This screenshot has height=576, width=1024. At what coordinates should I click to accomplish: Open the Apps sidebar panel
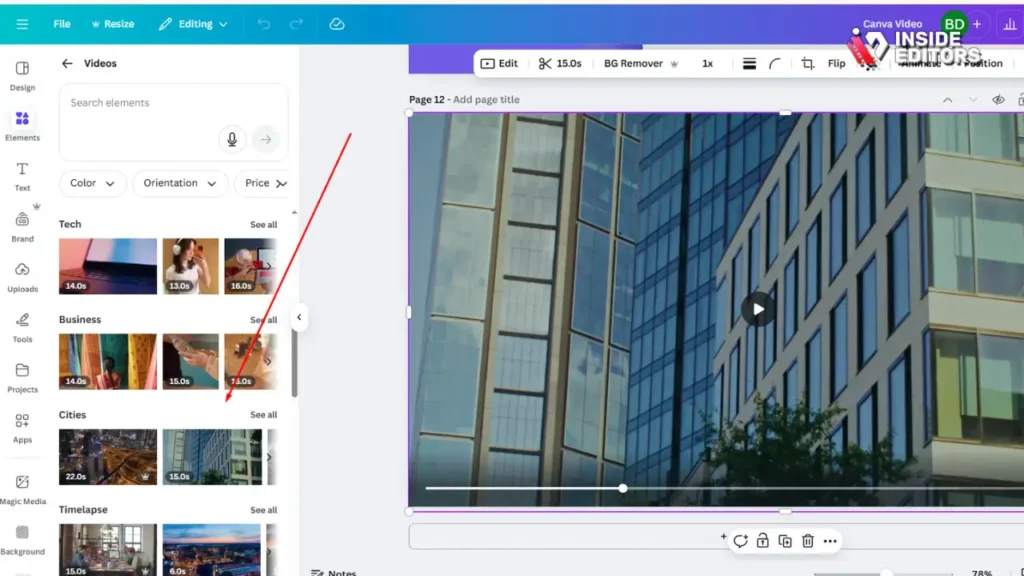tap(22, 428)
